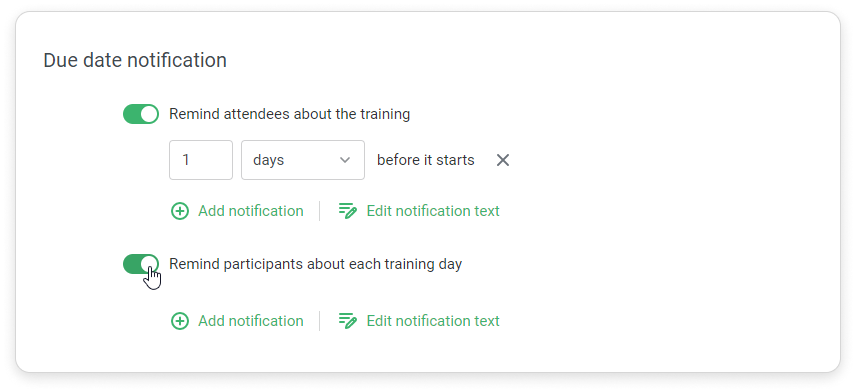Click the Due date notification heading

[135, 60]
